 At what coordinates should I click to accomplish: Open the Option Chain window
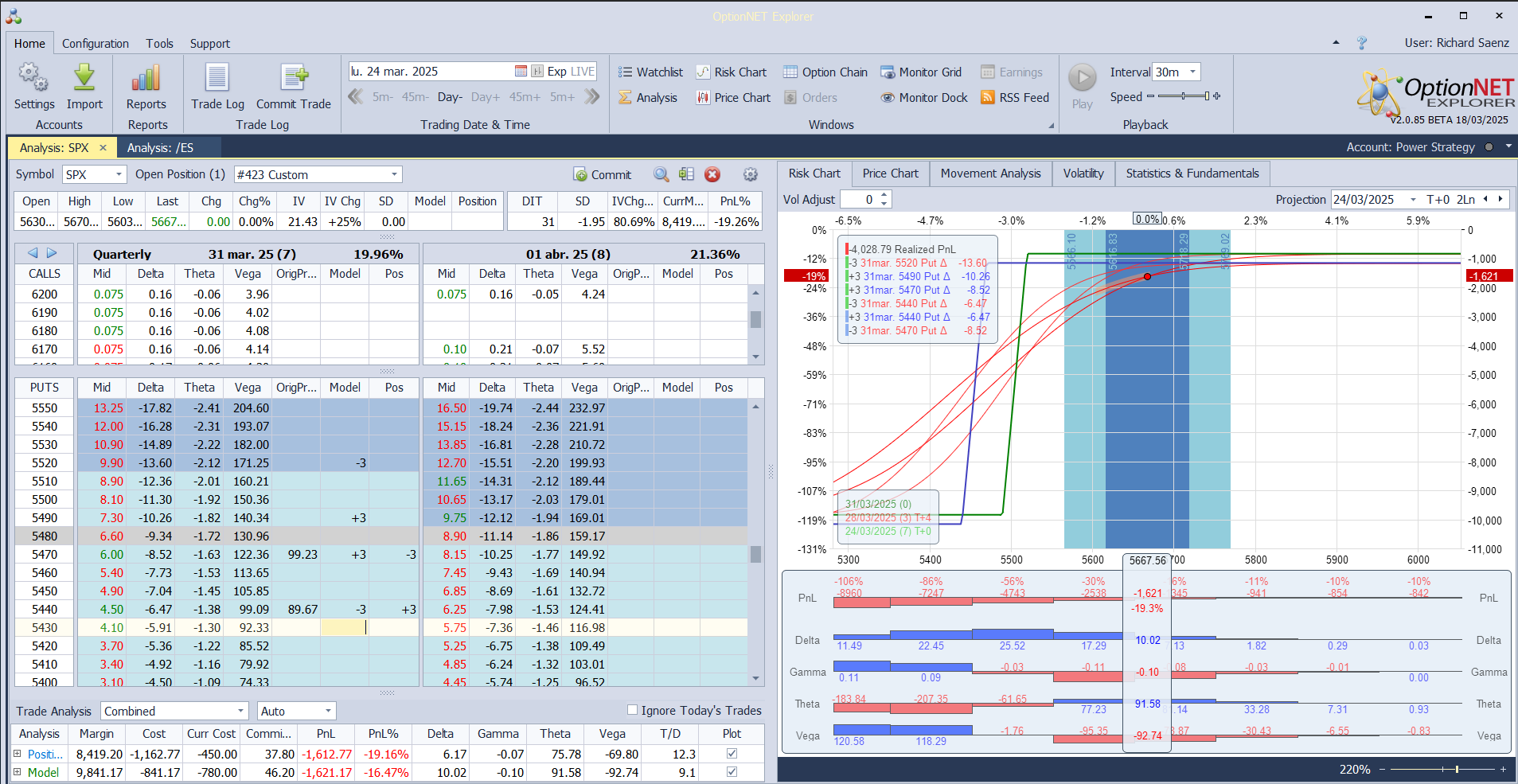[x=825, y=72]
